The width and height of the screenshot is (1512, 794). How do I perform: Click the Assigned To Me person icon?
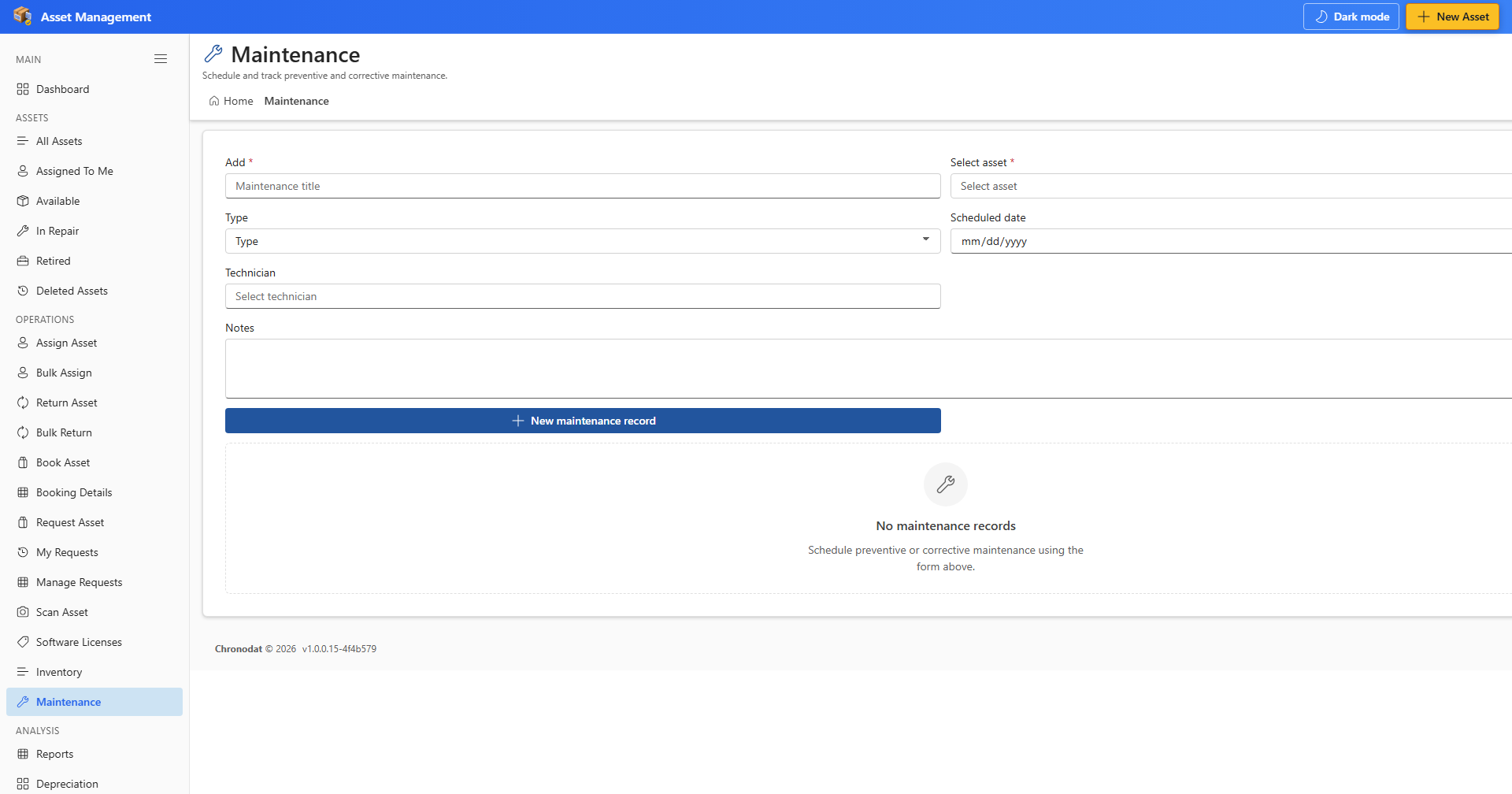[23, 171]
